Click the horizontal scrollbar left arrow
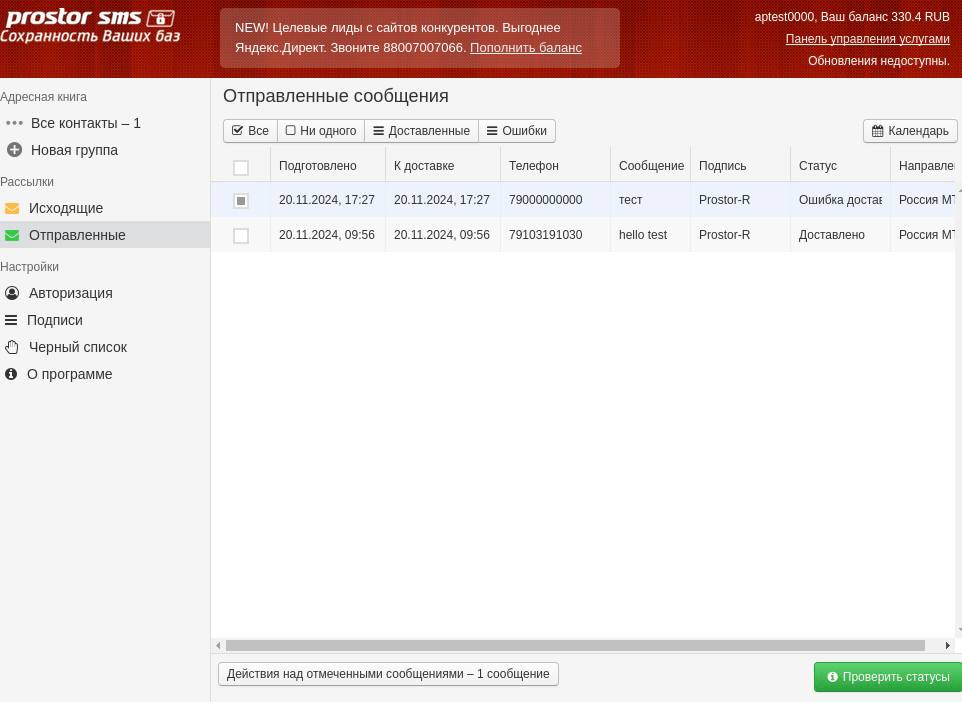 218,646
